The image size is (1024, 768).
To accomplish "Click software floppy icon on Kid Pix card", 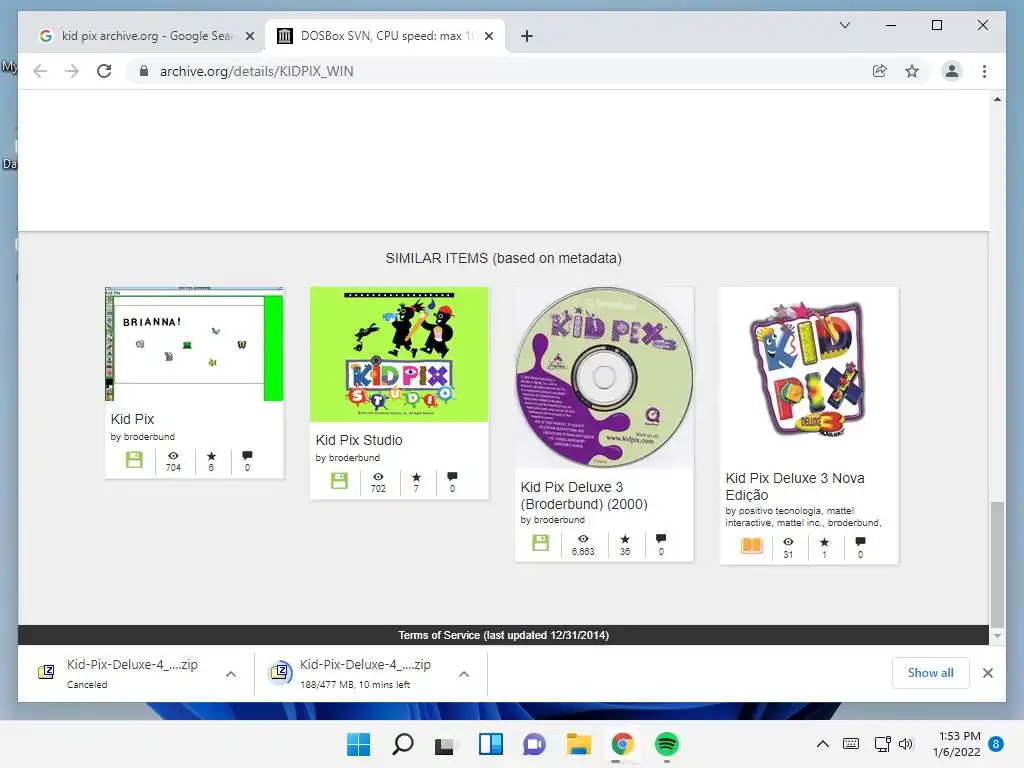I will tap(134, 460).
